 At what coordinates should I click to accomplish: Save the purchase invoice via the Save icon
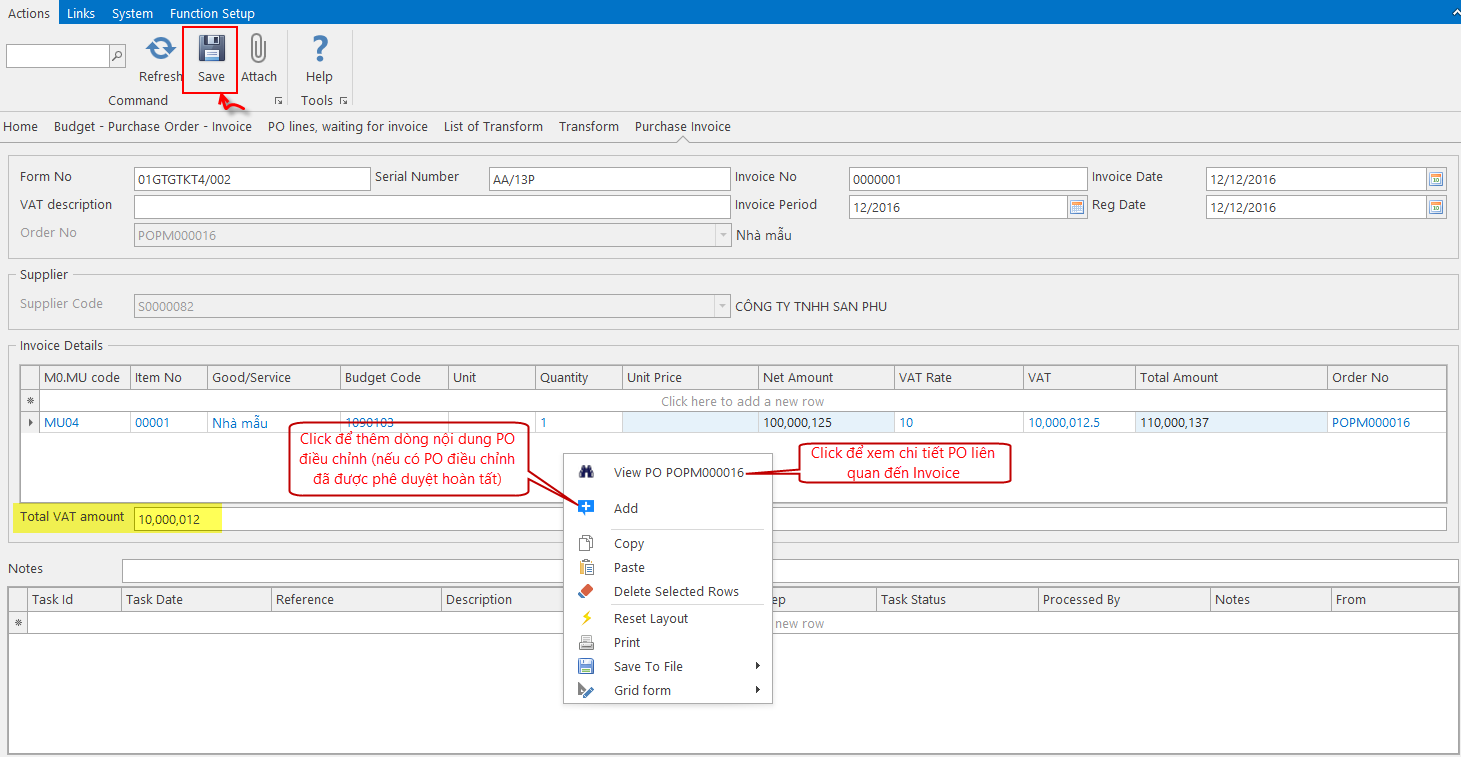tap(211, 49)
